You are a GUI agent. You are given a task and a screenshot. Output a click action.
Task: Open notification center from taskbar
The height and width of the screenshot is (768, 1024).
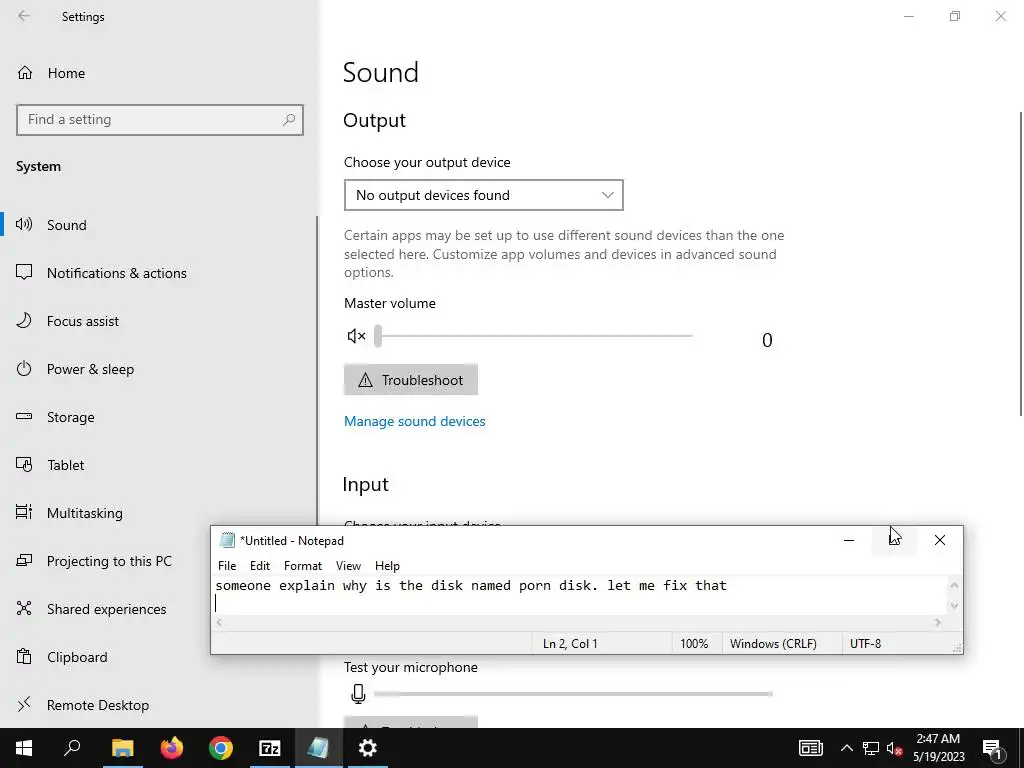[x=993, y=748]
